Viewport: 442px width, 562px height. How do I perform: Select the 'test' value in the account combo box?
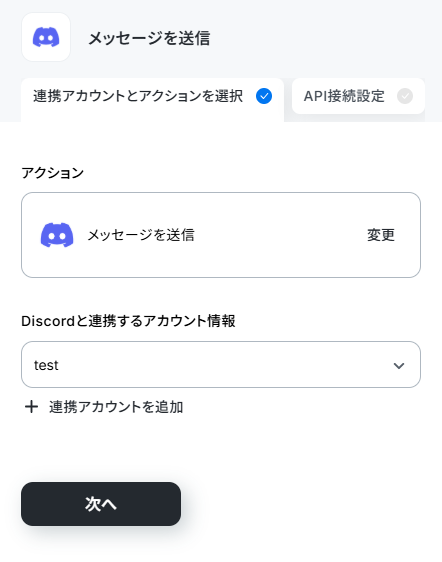pyautogui.click(x=46, y=365)
